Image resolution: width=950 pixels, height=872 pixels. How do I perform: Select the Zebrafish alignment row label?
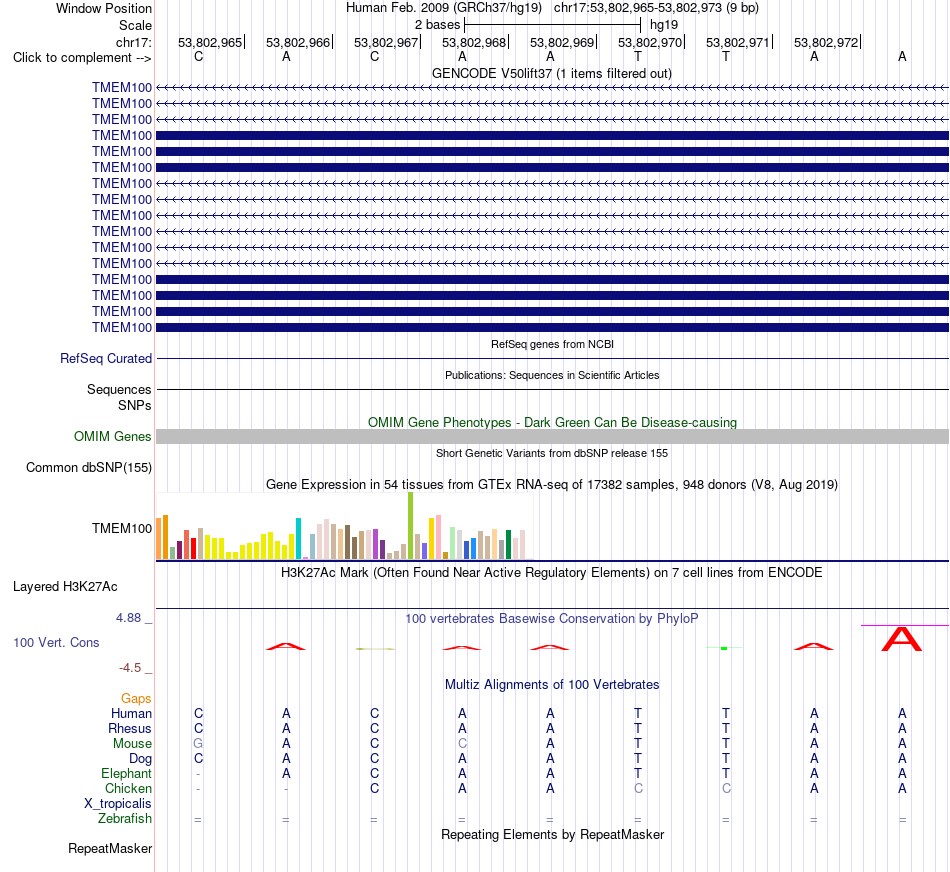(124, 818)
